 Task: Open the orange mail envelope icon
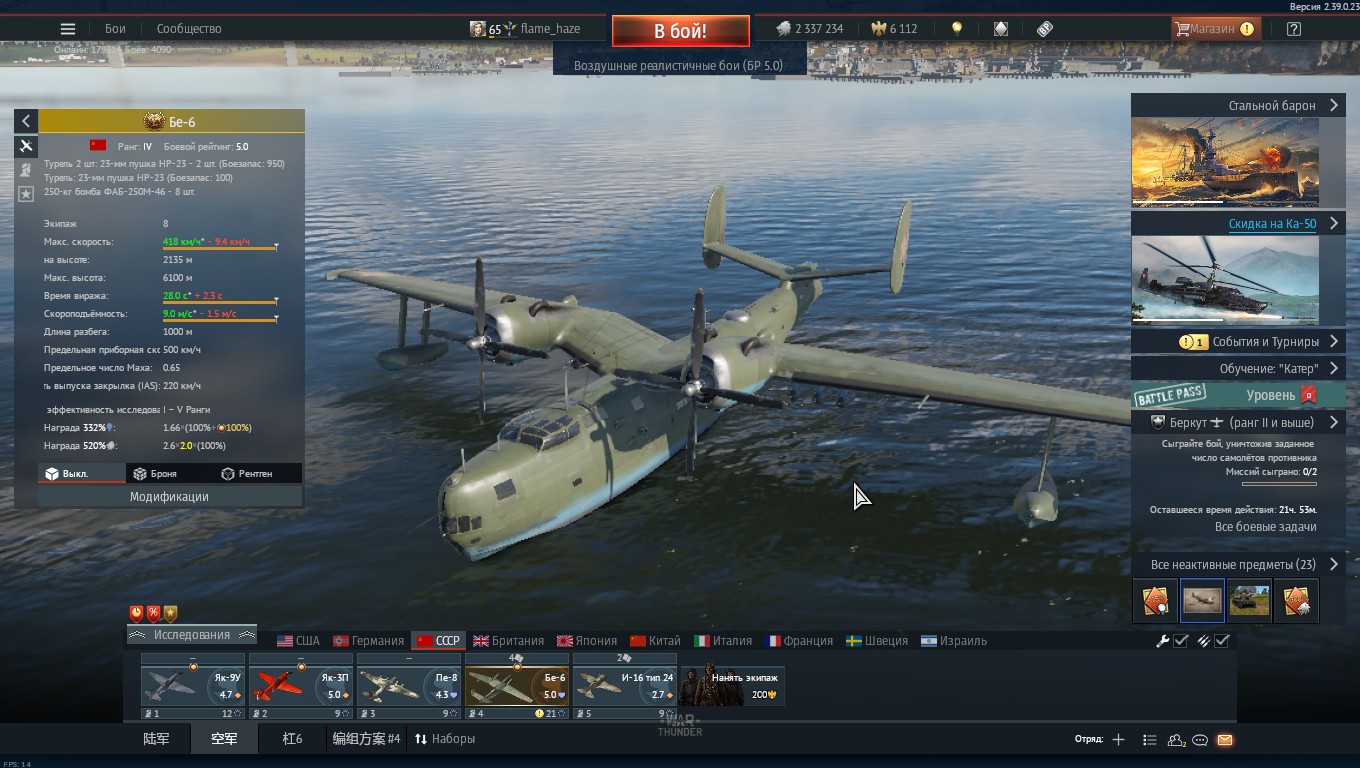(x=1225, y=740)
